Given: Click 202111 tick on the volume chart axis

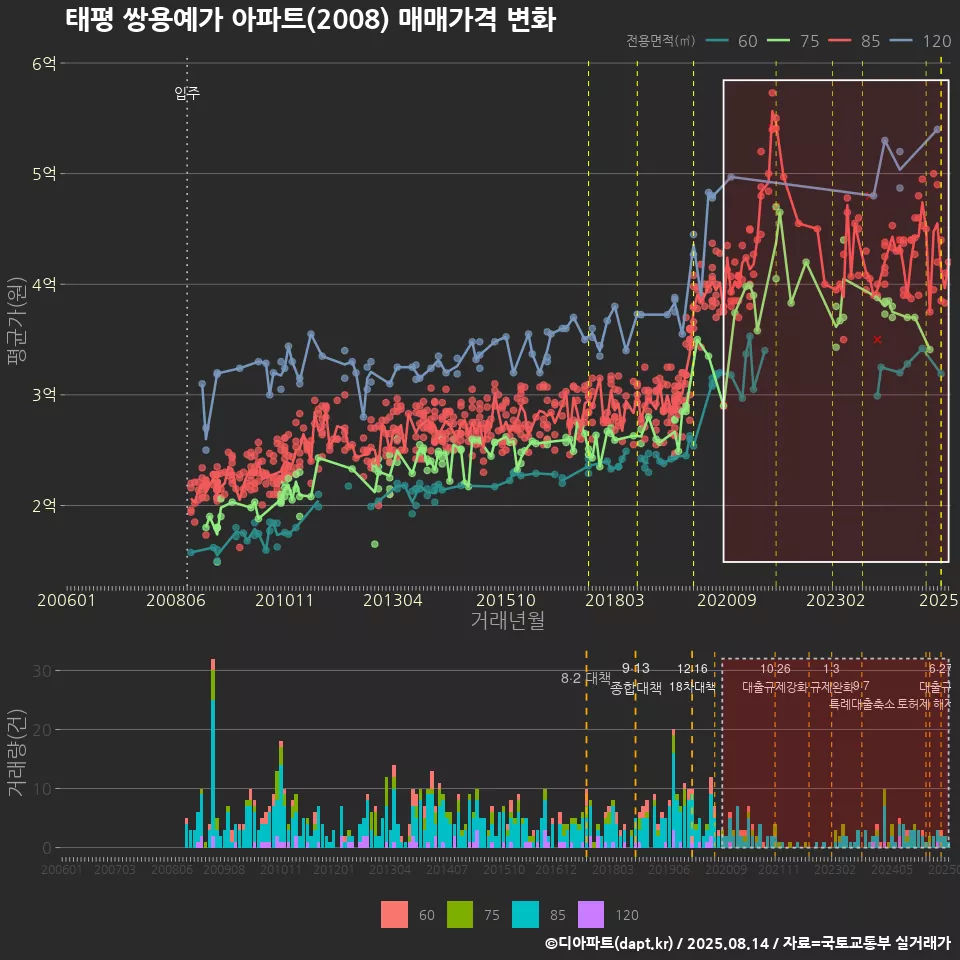Looking at the screenshot, I should click(x=779, y=869).
